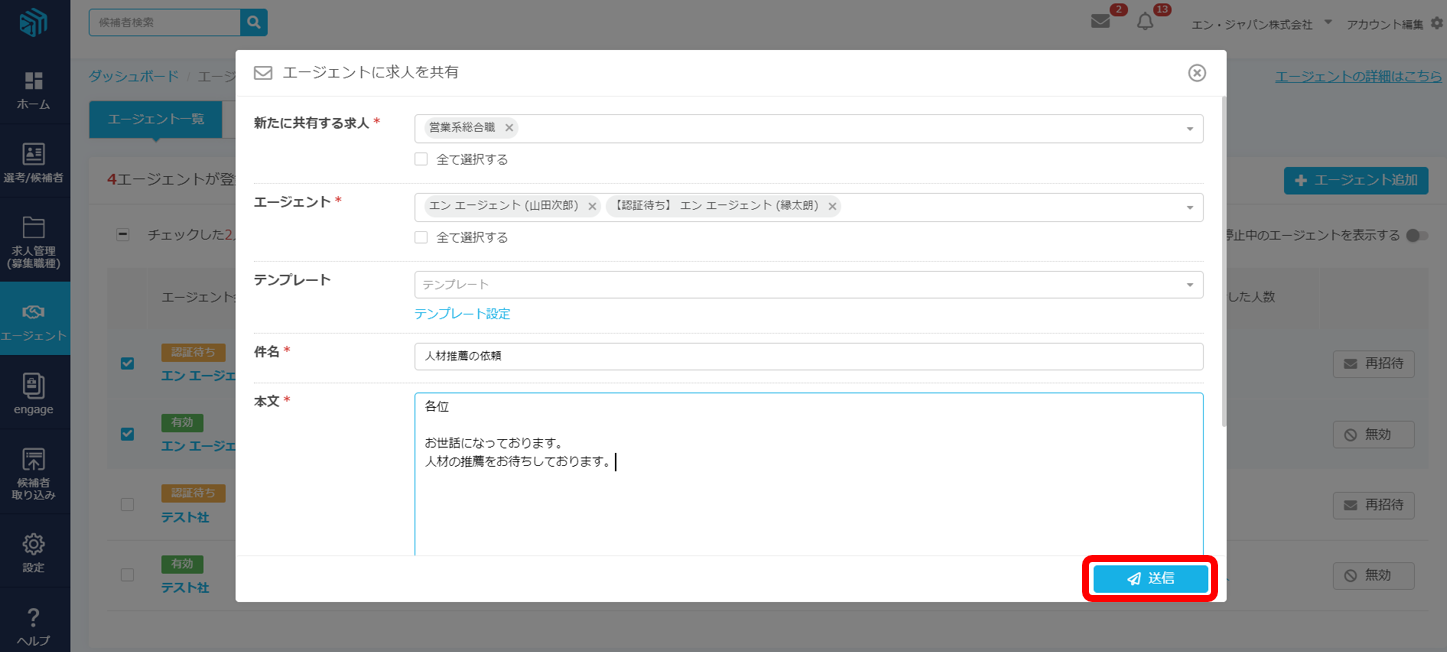Open the notifications bell icon
The height and width of the screenshot is (652, 1447).
(x=1145, y=22)
